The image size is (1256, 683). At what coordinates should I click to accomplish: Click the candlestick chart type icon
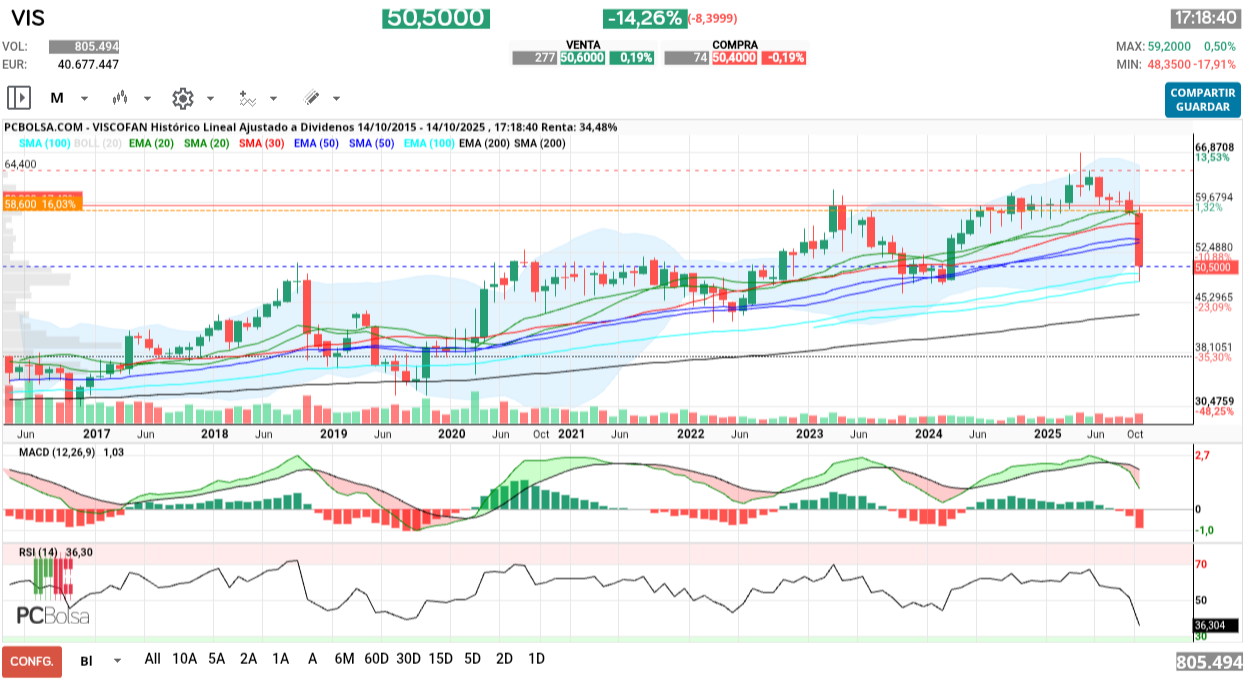point(121,98)
